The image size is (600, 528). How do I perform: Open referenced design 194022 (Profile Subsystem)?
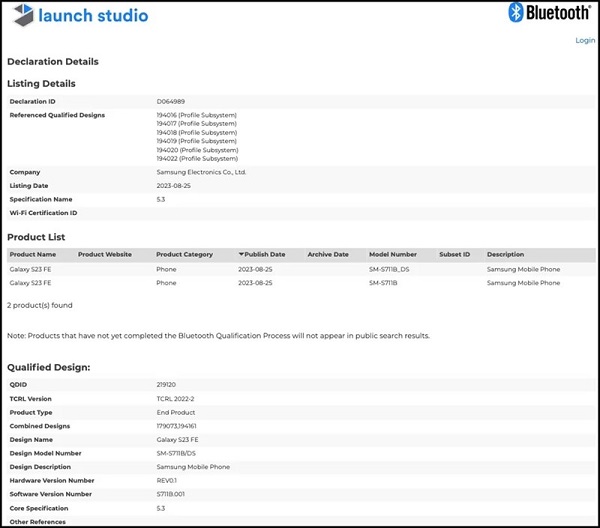point(197,158)
